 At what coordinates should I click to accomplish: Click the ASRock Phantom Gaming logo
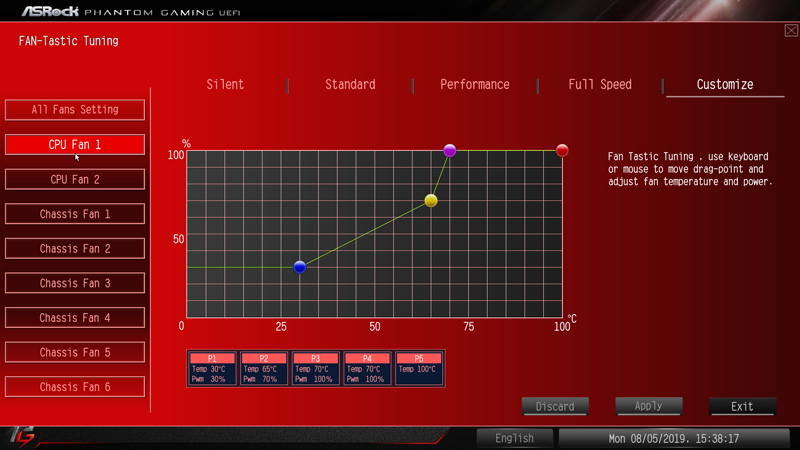coord(131,11)
